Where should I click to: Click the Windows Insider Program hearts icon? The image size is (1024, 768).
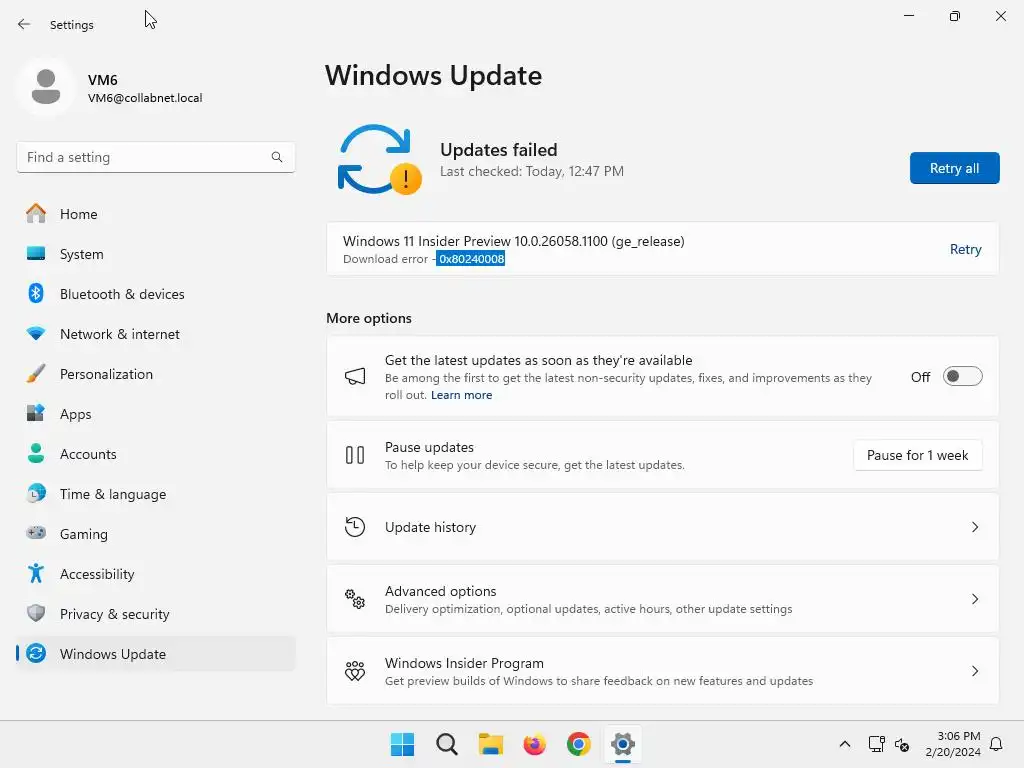click(x=355, y=671)
